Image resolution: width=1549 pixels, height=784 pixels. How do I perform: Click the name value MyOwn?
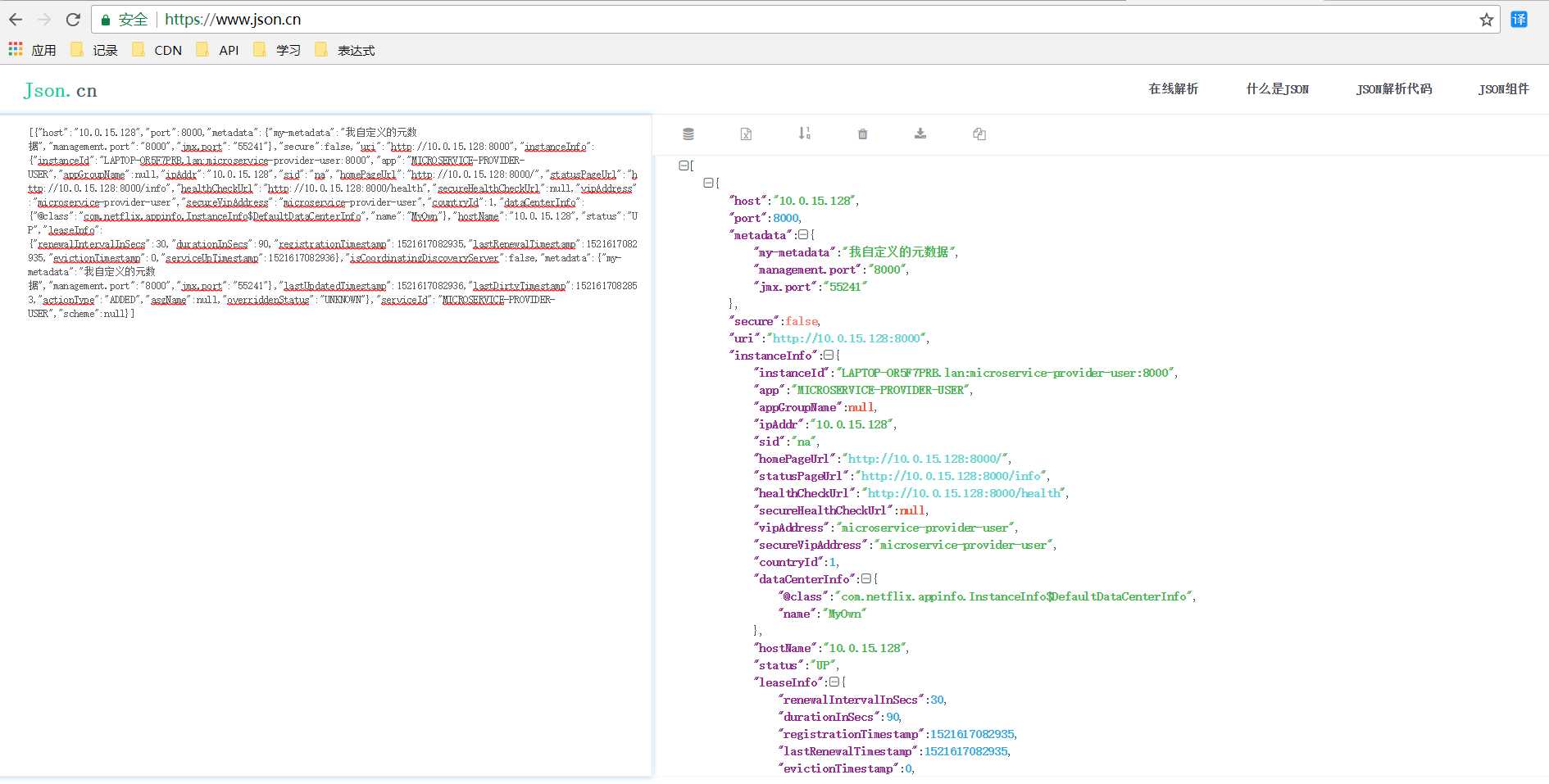pyautogui.click(x=844, y=614)
